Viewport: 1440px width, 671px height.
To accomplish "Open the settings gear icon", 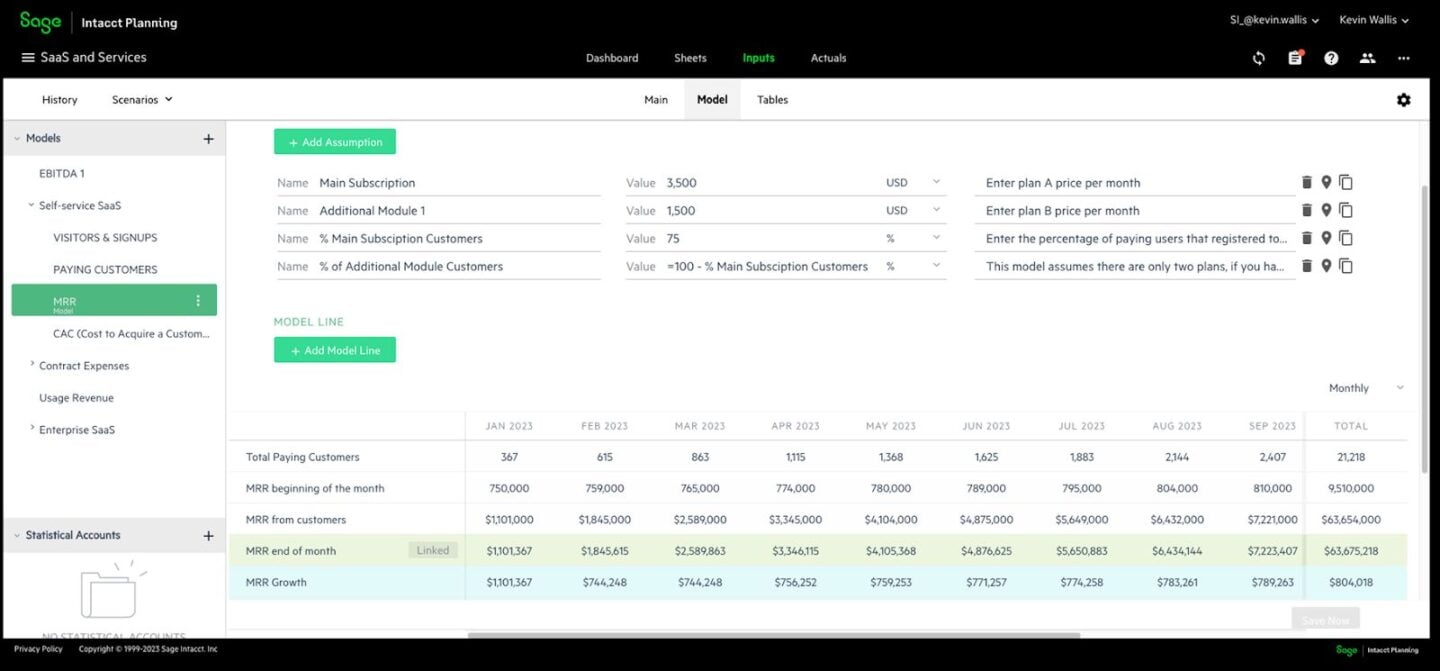I will click(1403, 100).
